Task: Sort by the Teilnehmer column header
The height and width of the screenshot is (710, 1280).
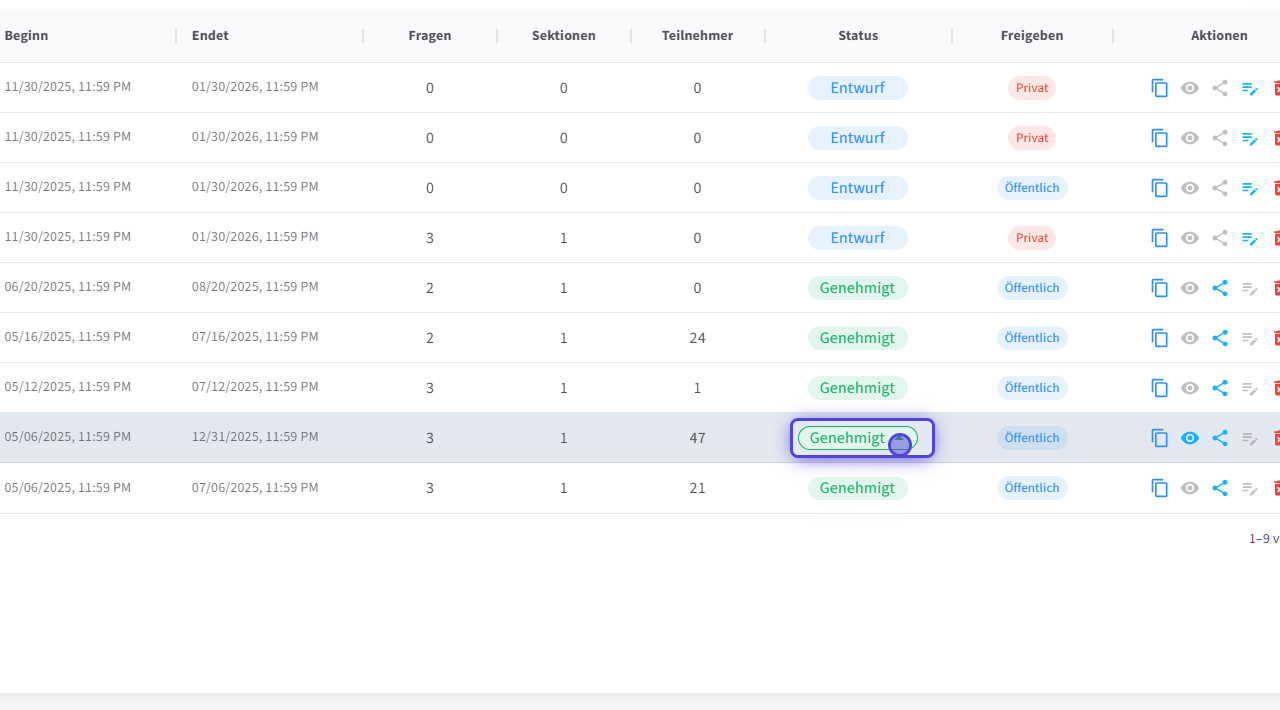Action: coord(697,36)
